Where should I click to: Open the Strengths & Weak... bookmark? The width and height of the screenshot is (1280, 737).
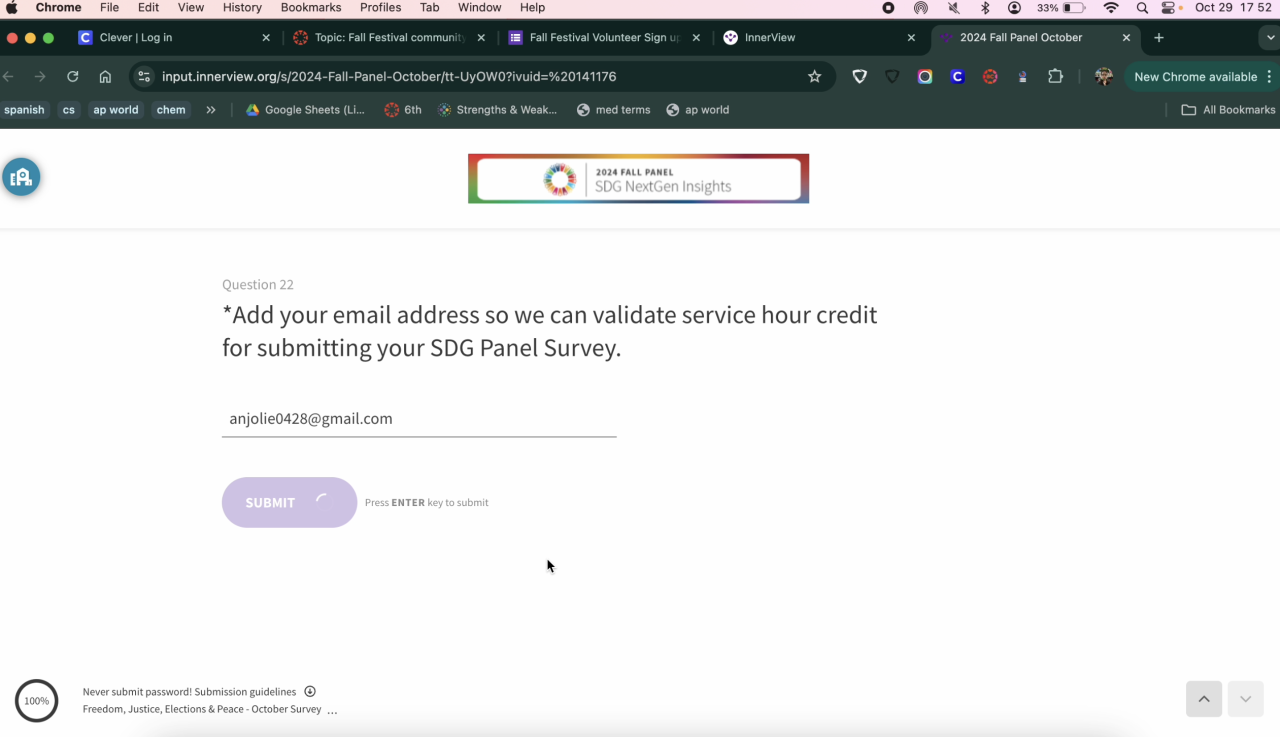pos(498,110)
